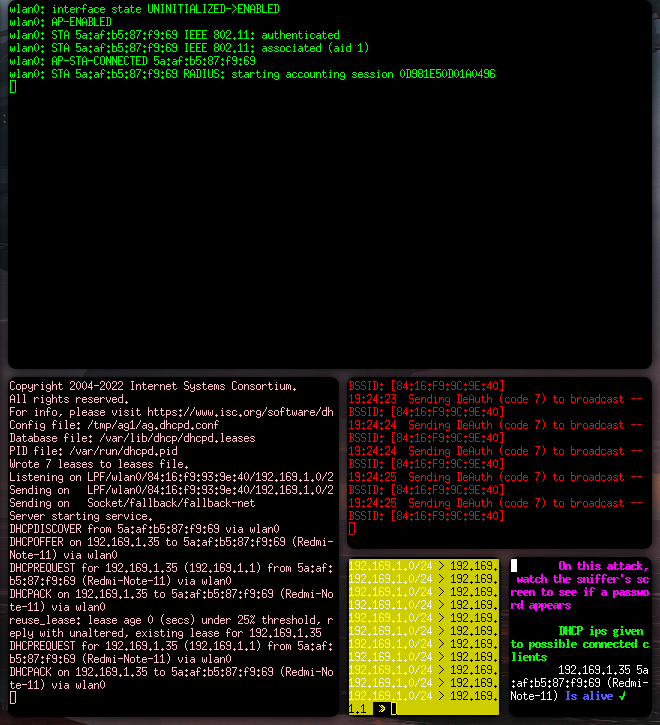Screen dimensions: 660x725
Task: Click the "Listening on LPF/wlan0" line
Action: click(172, 477)
